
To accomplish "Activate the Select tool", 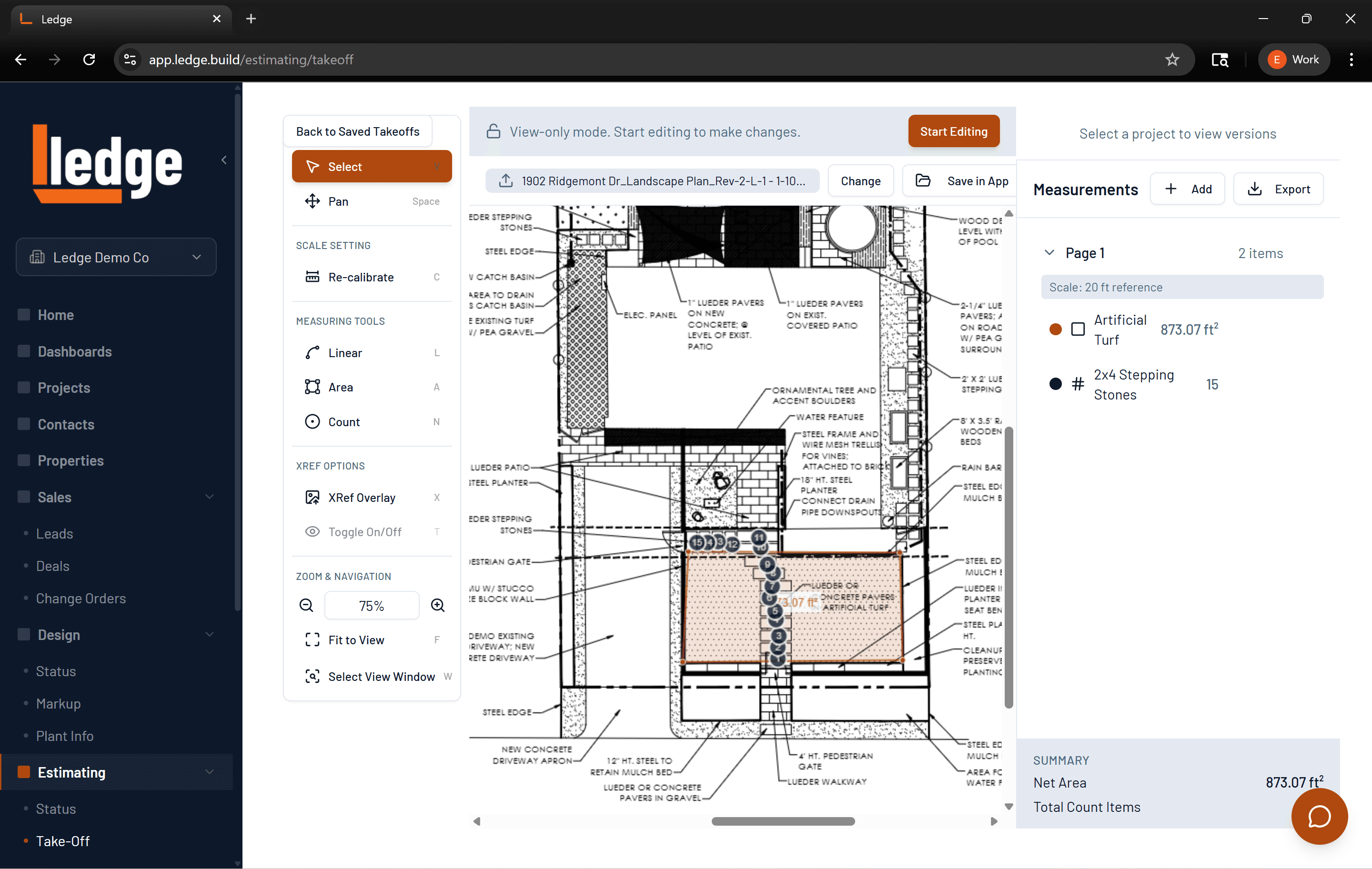I will (x=372, y=166).
